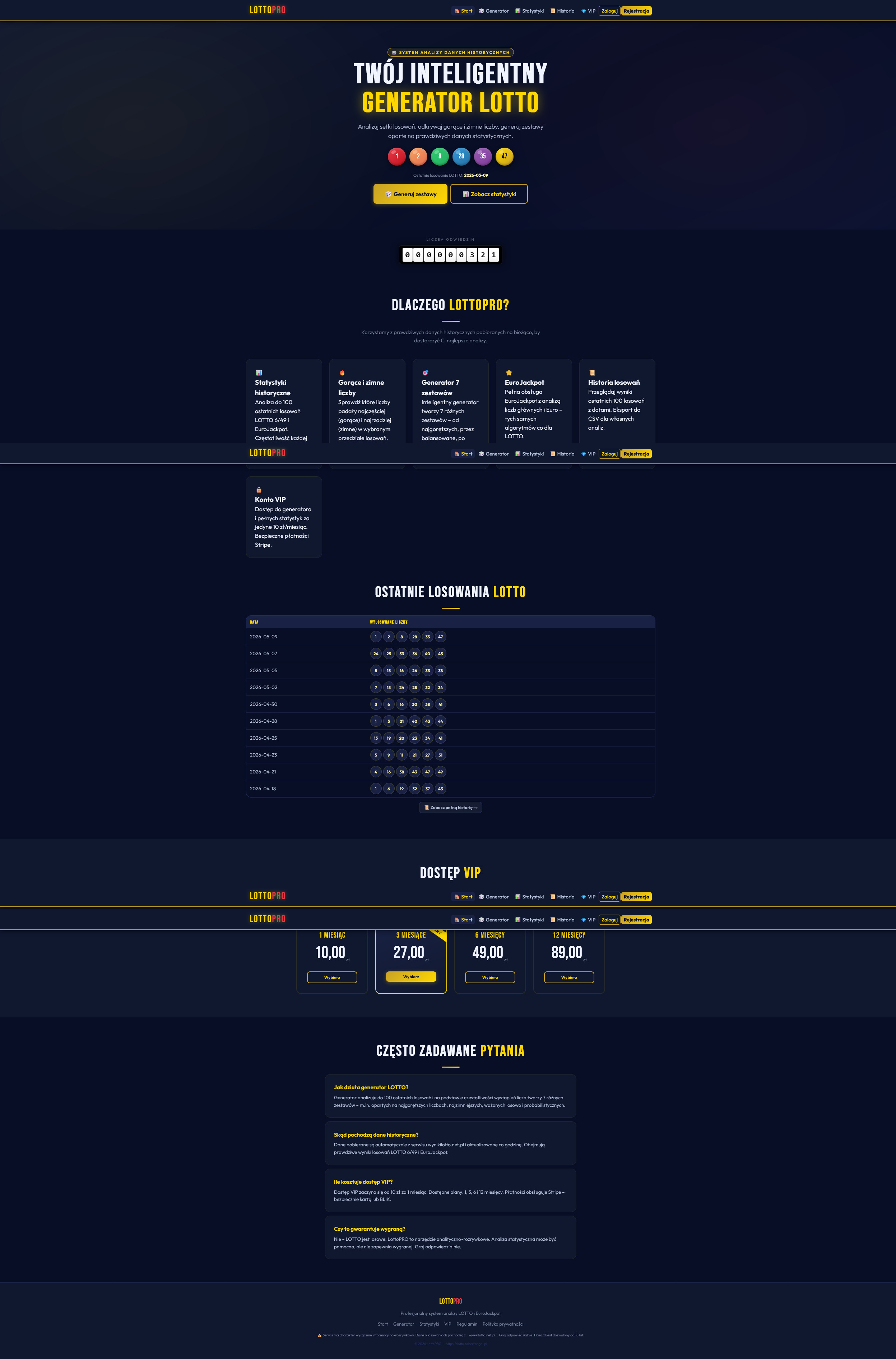Click the WYLOSOWANE LICZBY column header
This screenshot has height=1359, width=896.
[x=389, y=622]
